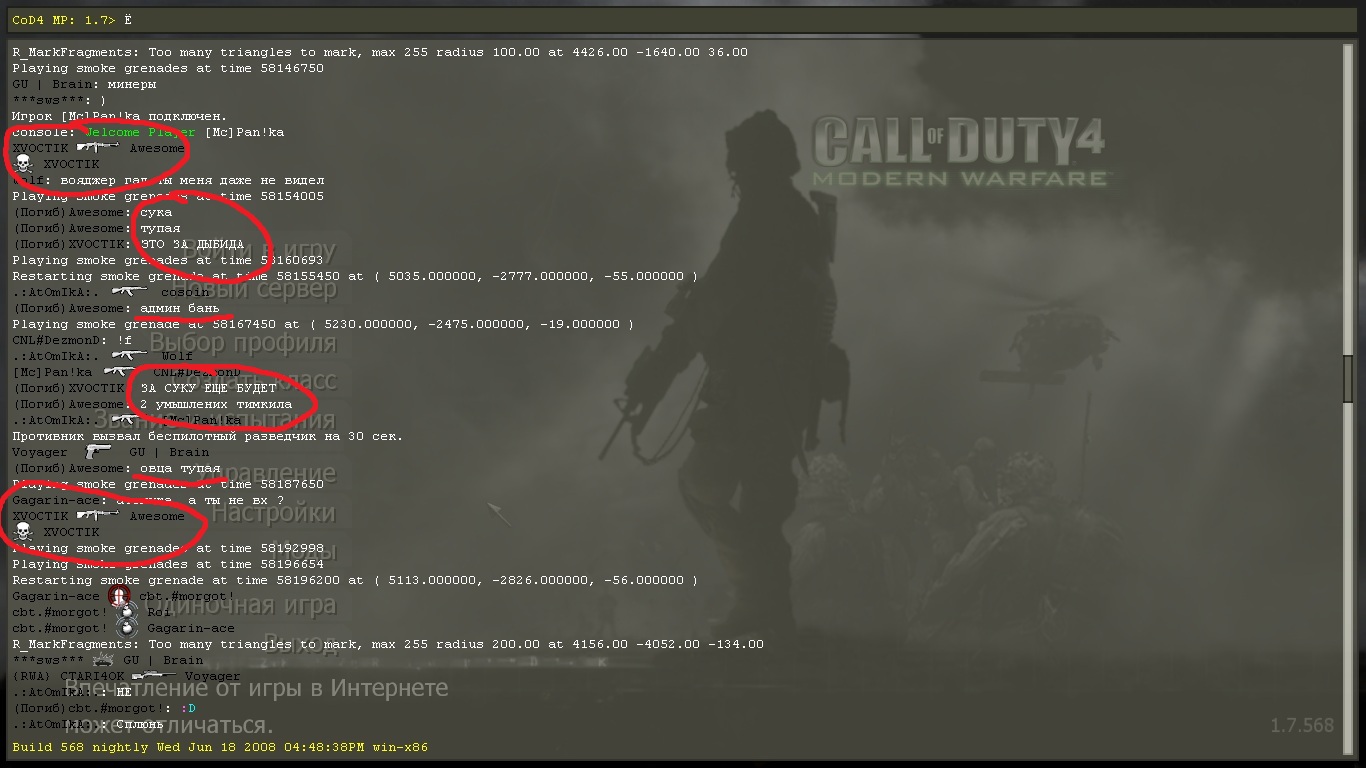The width and height of the screenshot is (1366, 768).
Task: Click the 'Build 568 nightly' status line
Action: 220,747
